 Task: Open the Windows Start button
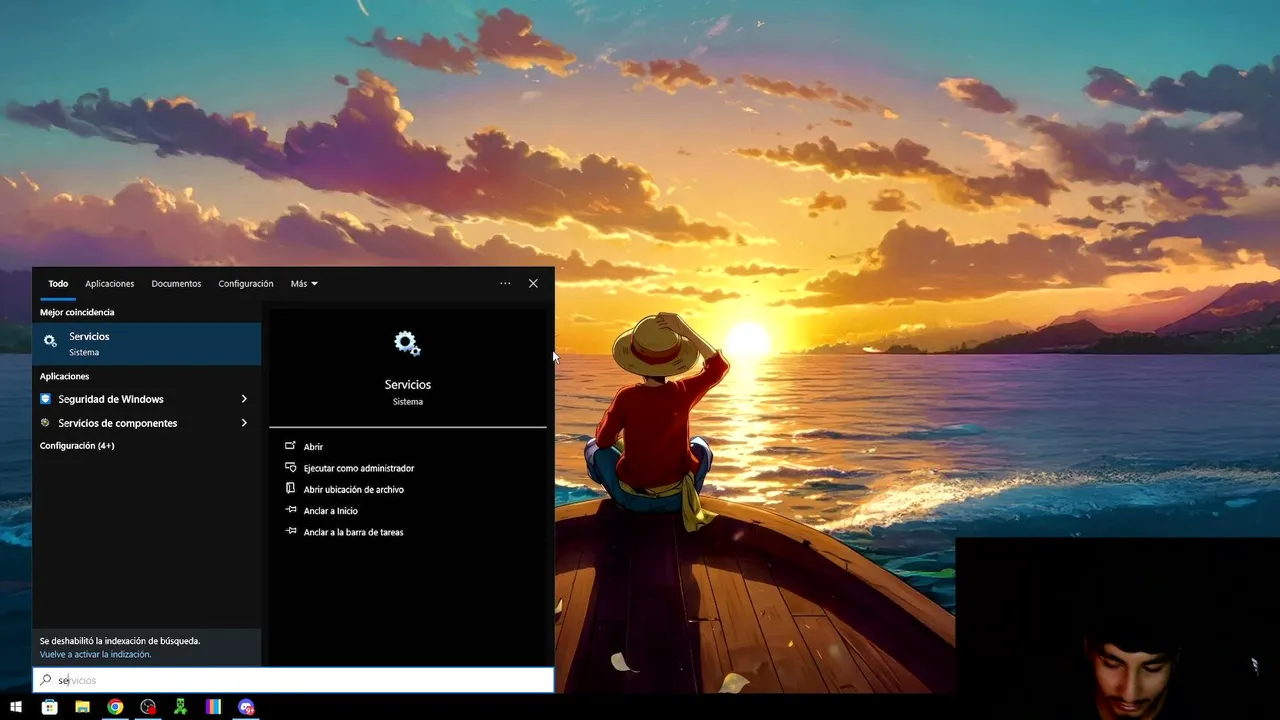[16, 707]
